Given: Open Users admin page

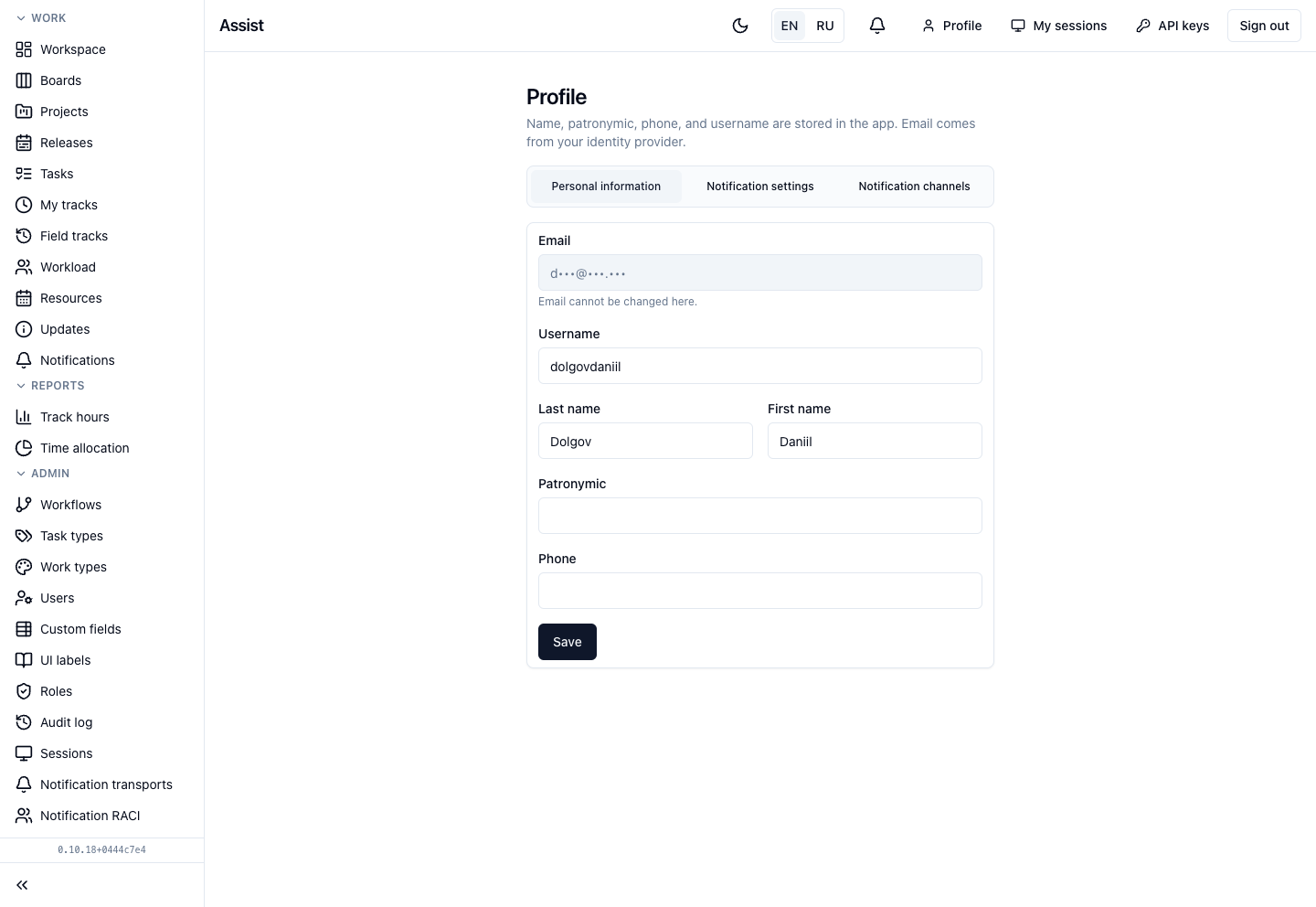Looking at the screenshot, I should click(101, 598).
